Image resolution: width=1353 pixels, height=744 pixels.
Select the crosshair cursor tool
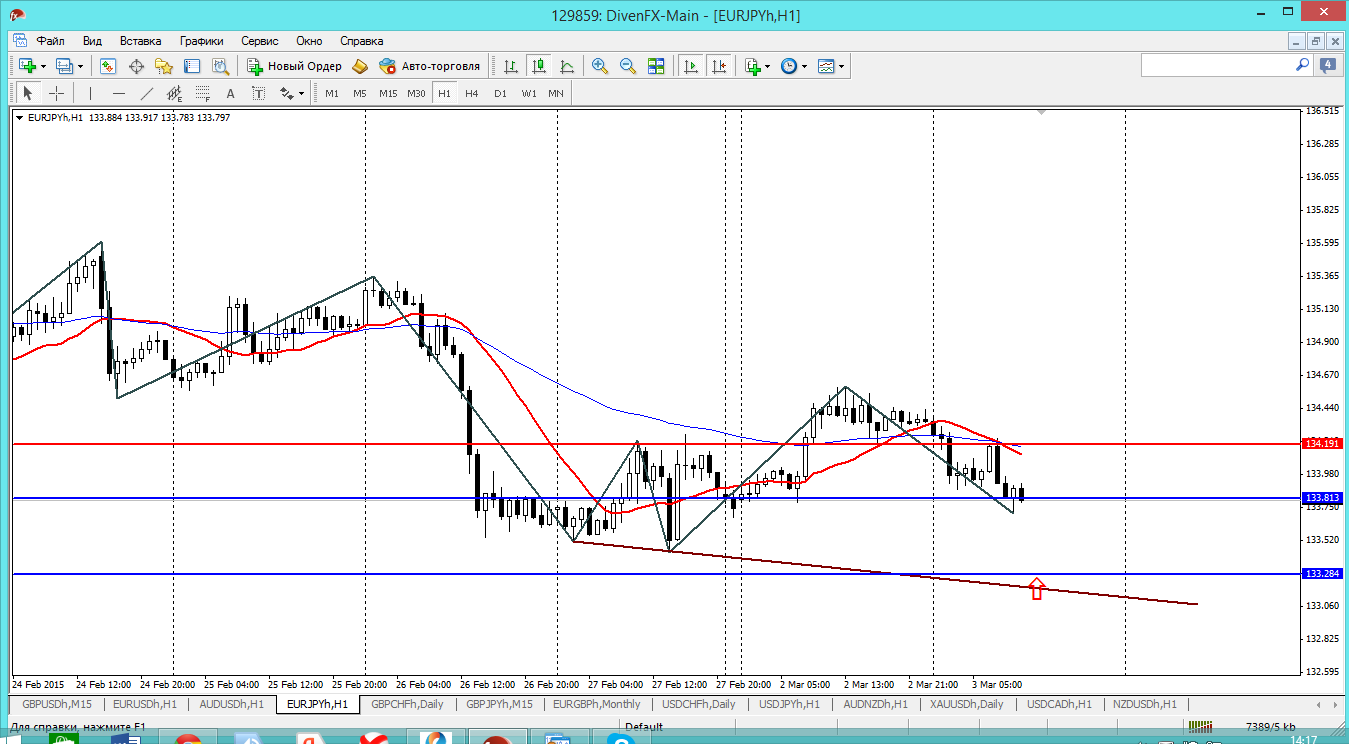tap(57, 93)
